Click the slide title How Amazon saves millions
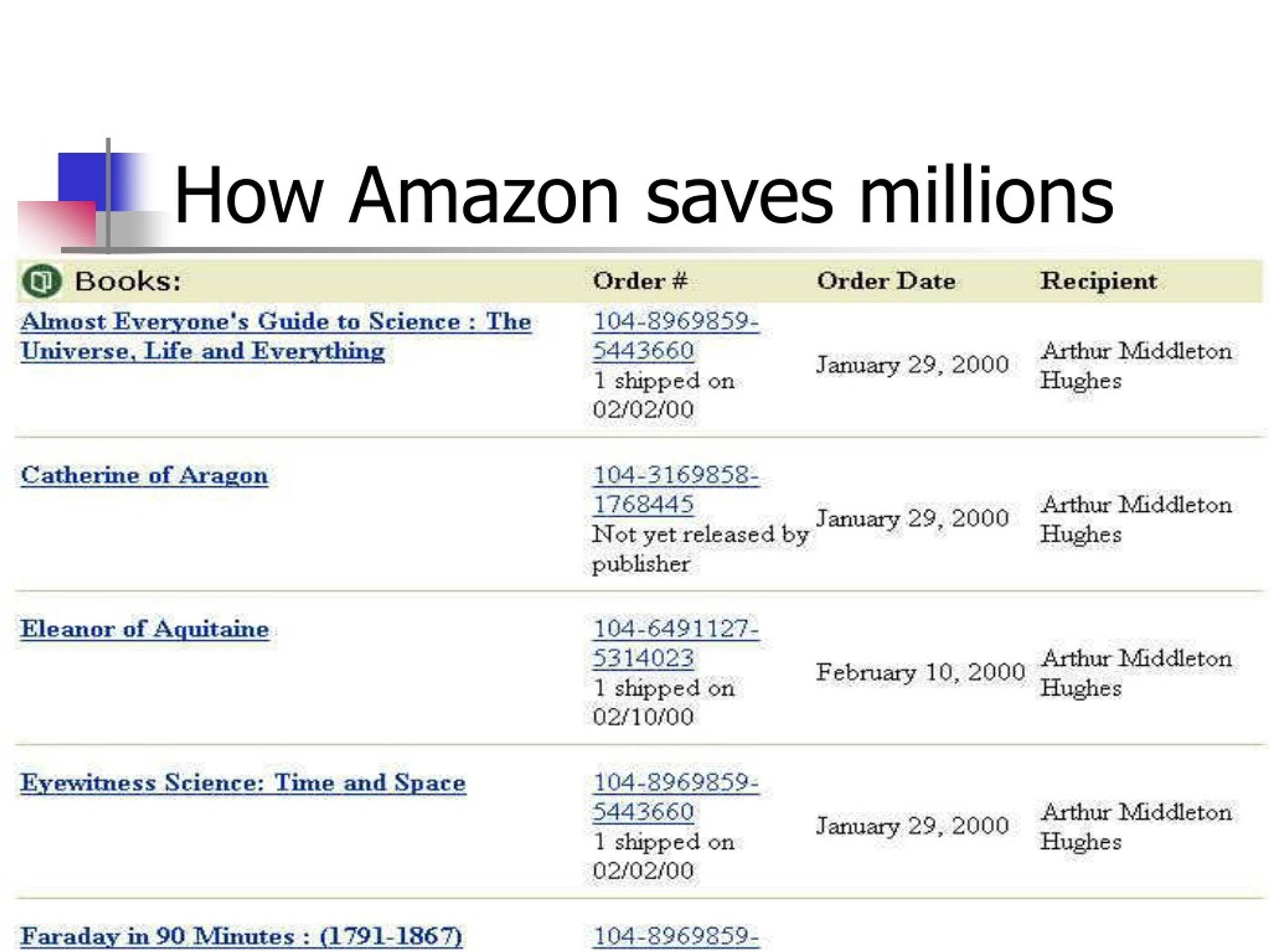 pos(643,195)
